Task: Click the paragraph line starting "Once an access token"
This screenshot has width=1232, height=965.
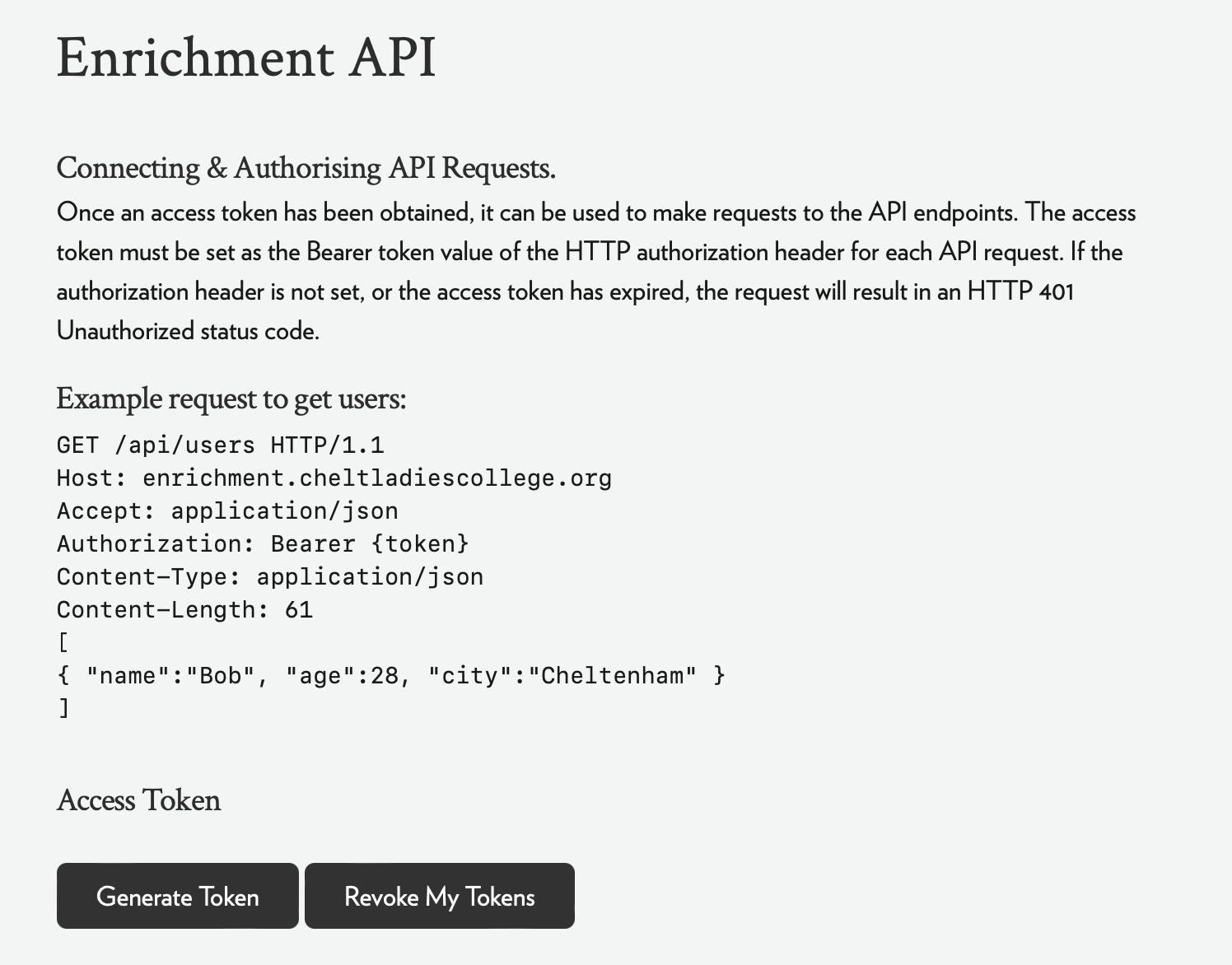Action: click(x=596, y=212)
